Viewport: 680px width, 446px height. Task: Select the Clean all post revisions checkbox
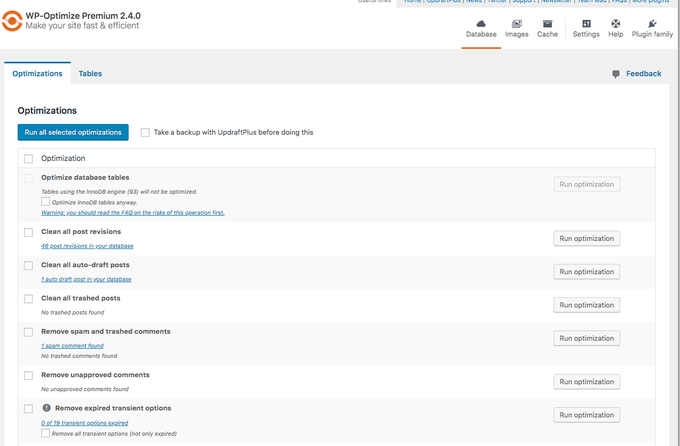pos(29,232)
